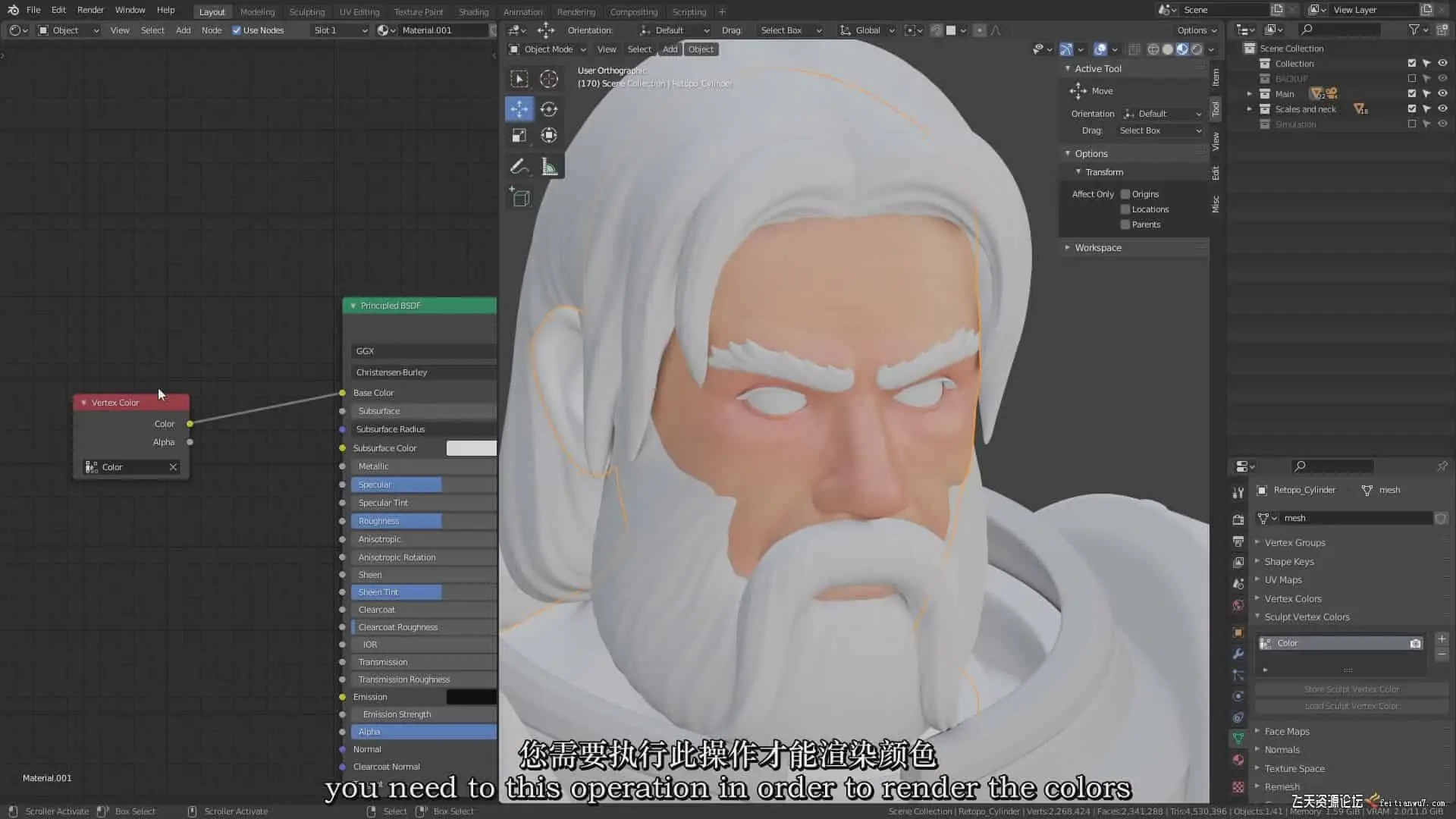Toggle the Use Nodes checkbox
This screenshot has height=819, width=1456.
coord(237,30)
